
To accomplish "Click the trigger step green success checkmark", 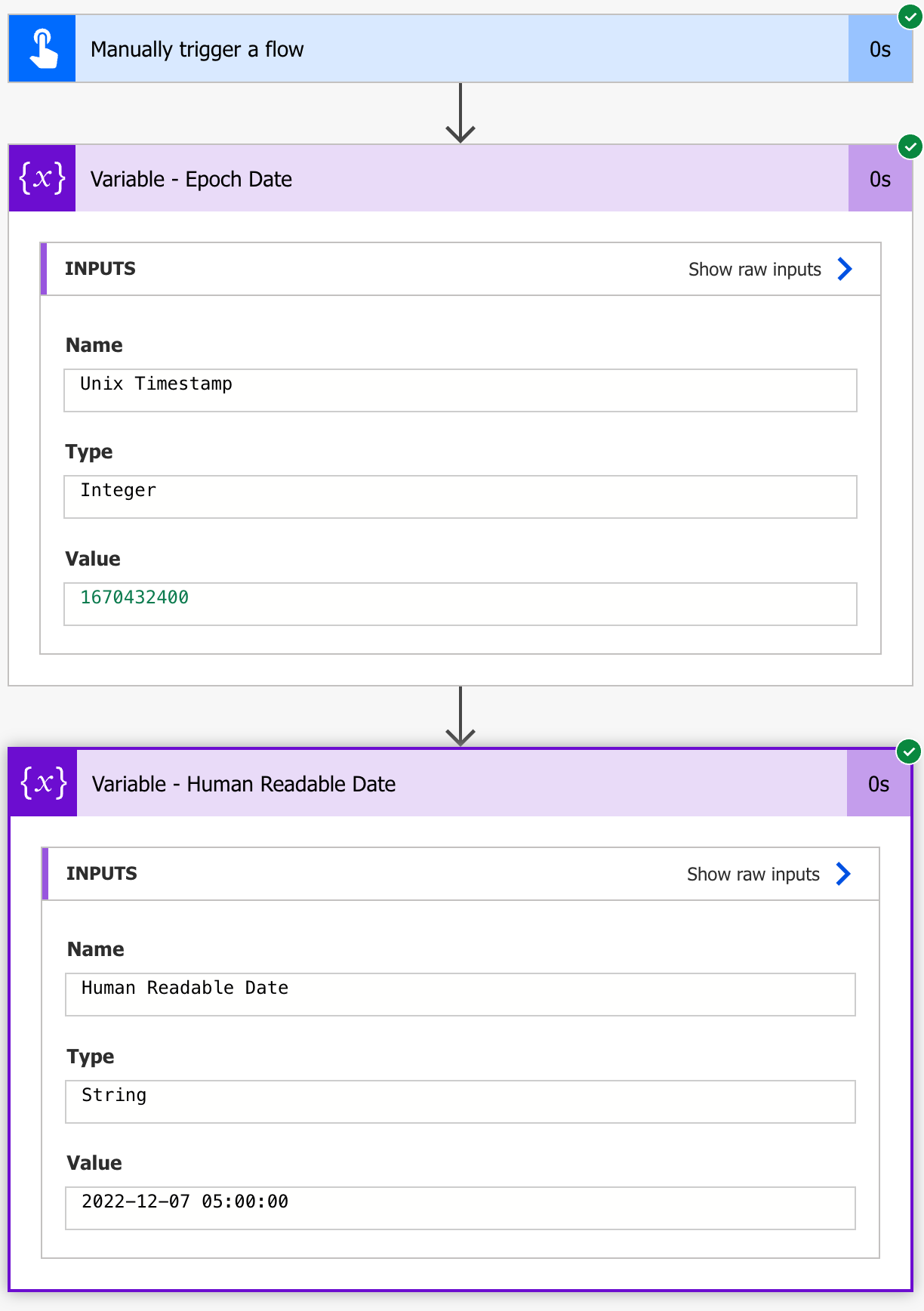I will tap(910, 17).
